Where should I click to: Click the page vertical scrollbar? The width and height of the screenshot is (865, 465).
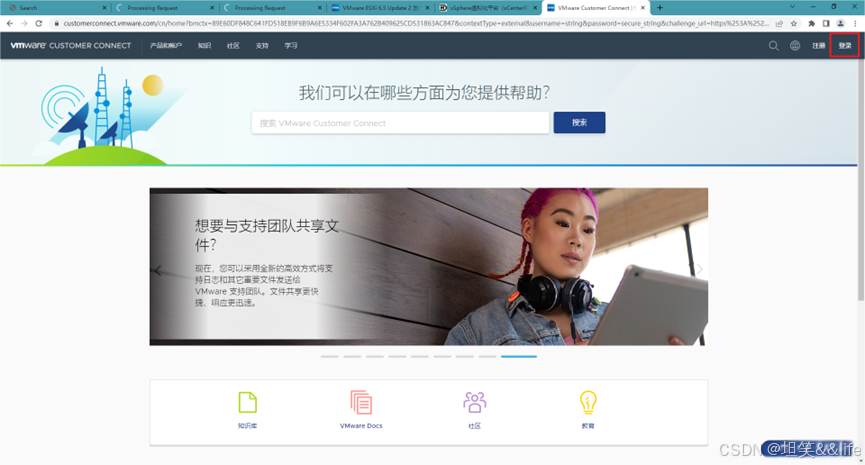point(861,180)
